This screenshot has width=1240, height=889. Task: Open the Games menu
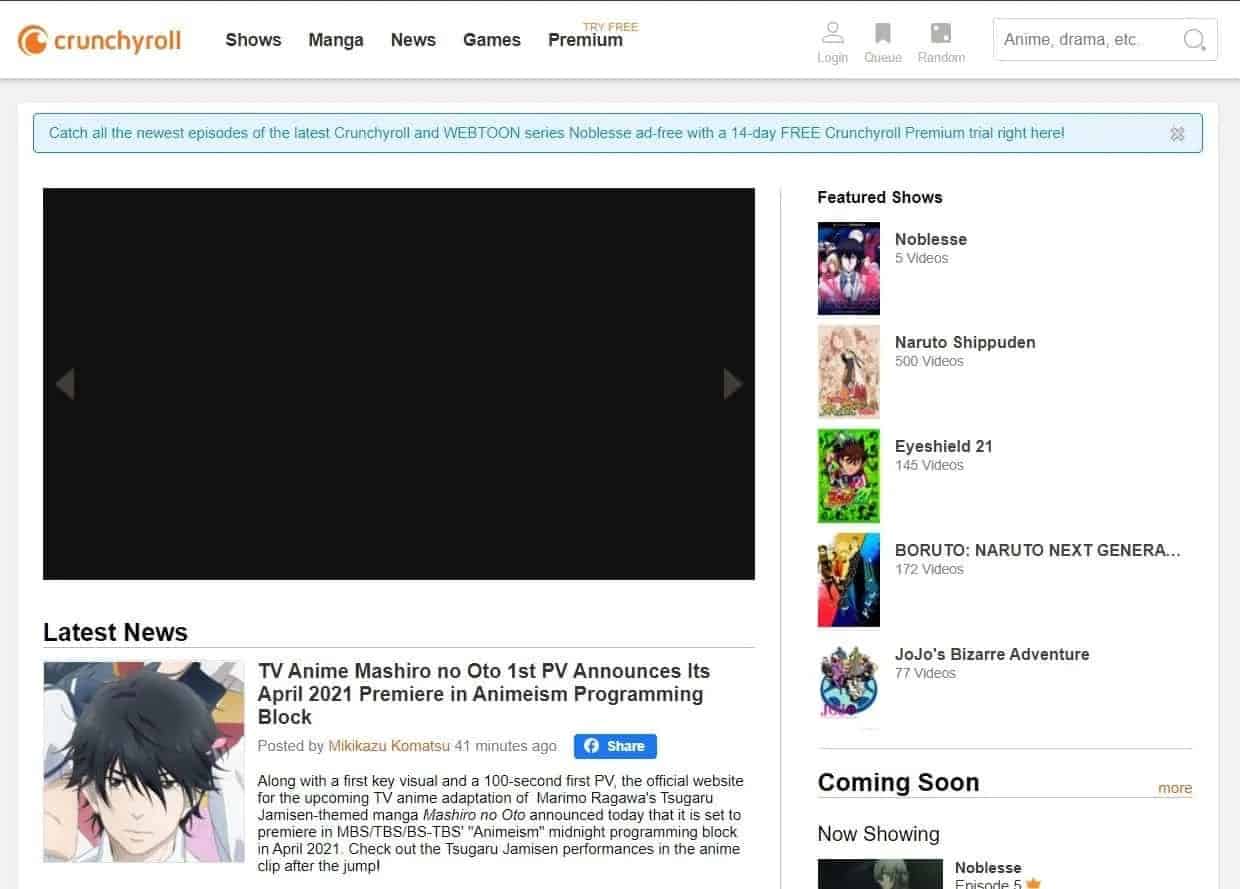492,40
